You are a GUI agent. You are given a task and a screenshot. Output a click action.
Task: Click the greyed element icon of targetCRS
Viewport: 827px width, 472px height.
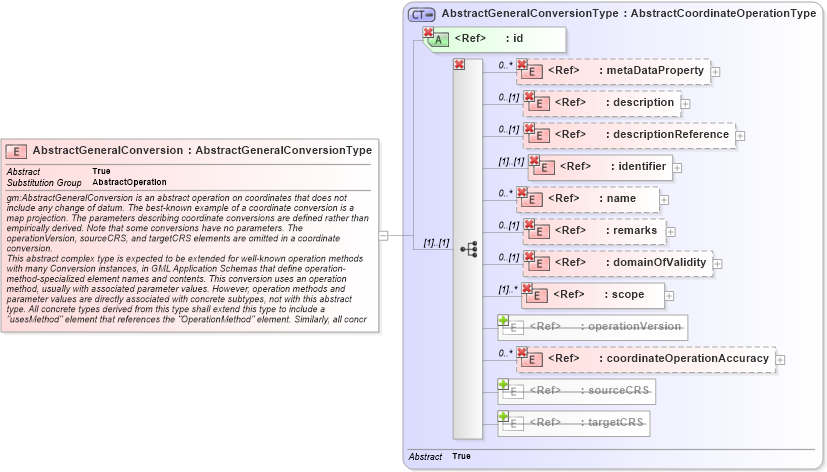[x=513, y=424]
